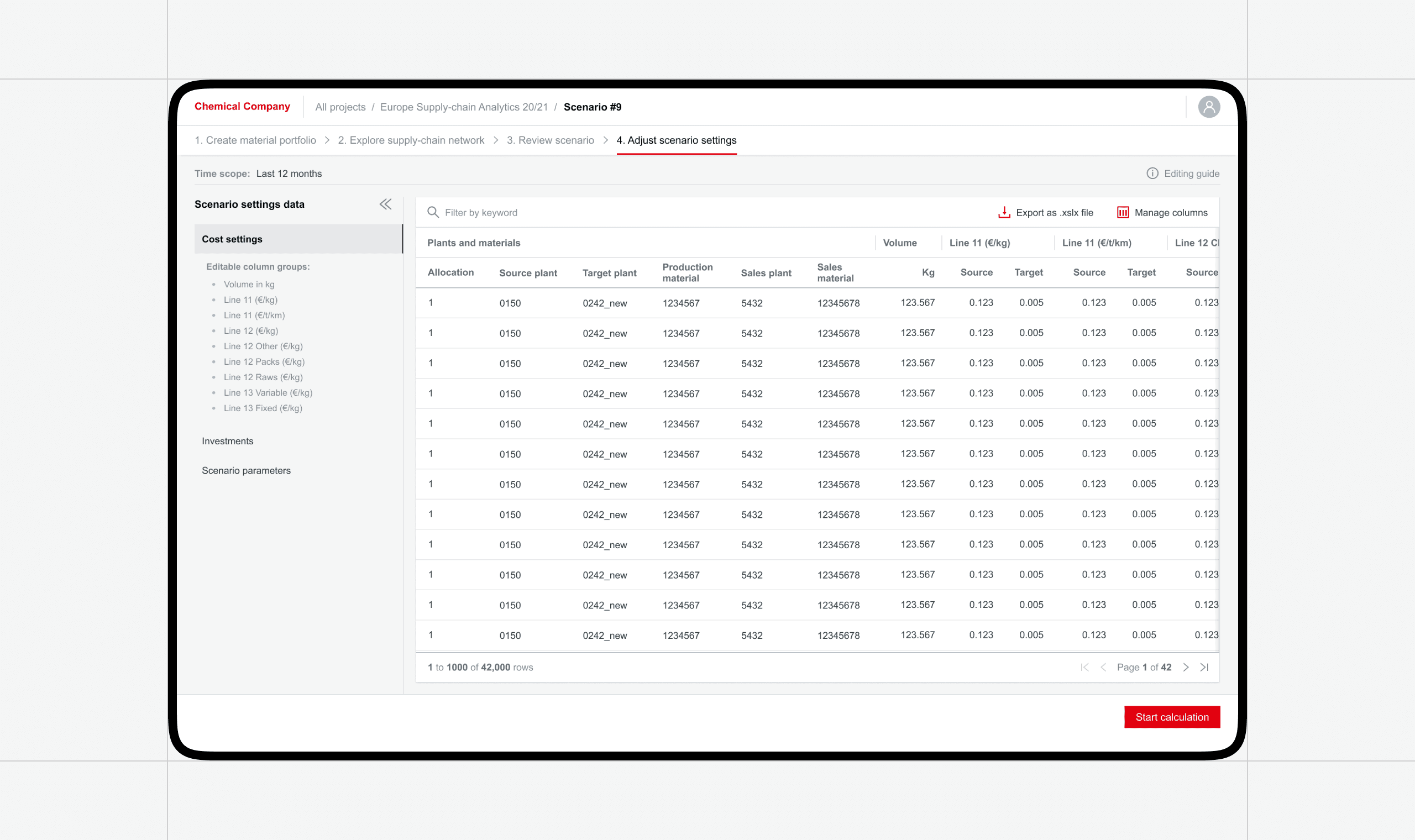The image size is (1415, 840).
Task: Click the Manage columns icon
Action: pos(1123,212)
